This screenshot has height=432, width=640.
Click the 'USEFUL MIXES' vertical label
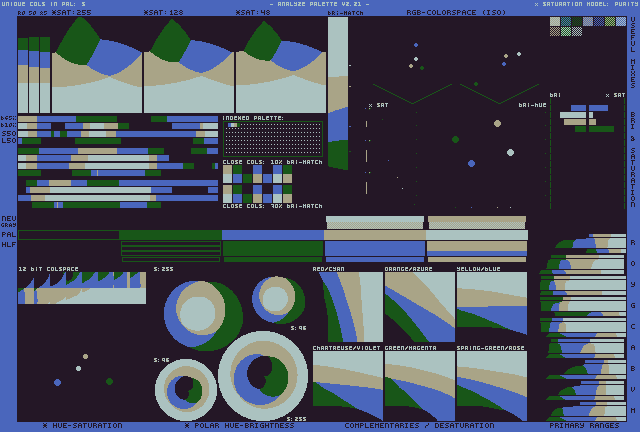click(633, 52)
